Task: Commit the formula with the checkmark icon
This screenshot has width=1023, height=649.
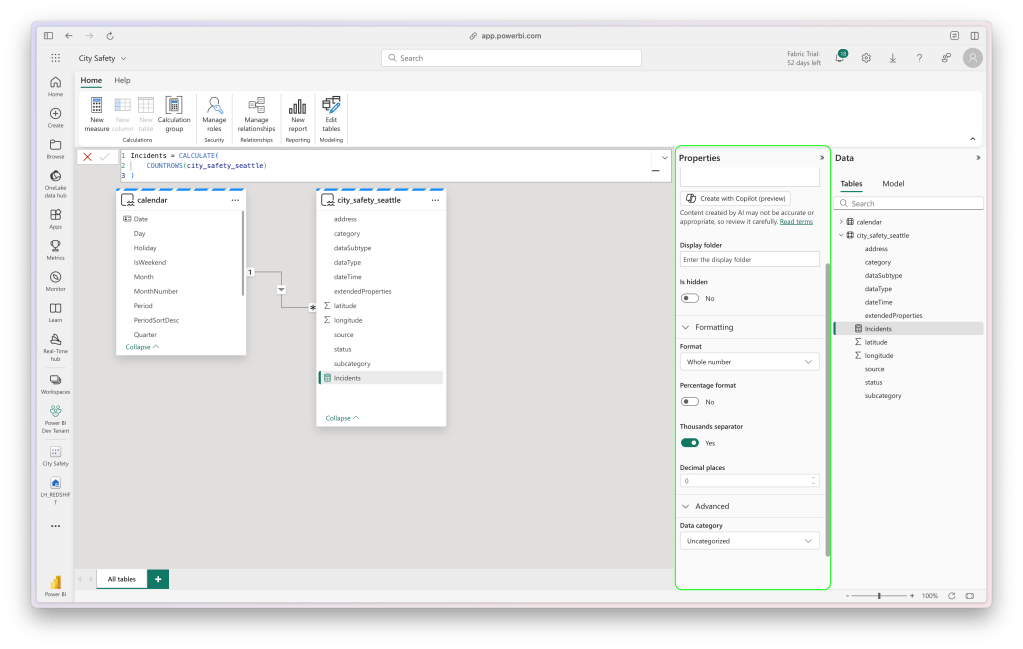Action: click(x=105, y=157)
